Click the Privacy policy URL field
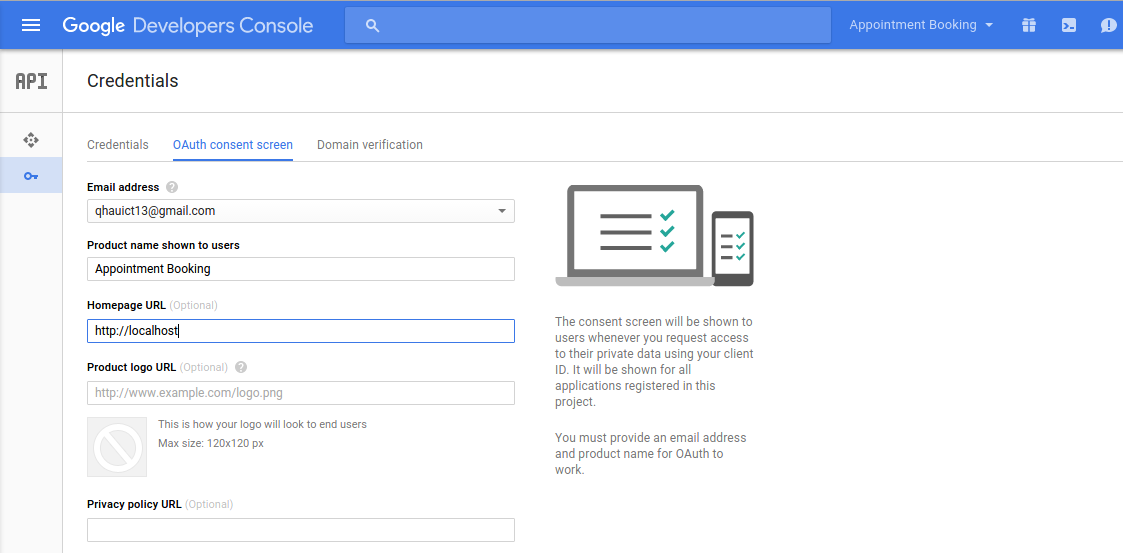This screenshot has width=1123, height=553. click(300, 530)
